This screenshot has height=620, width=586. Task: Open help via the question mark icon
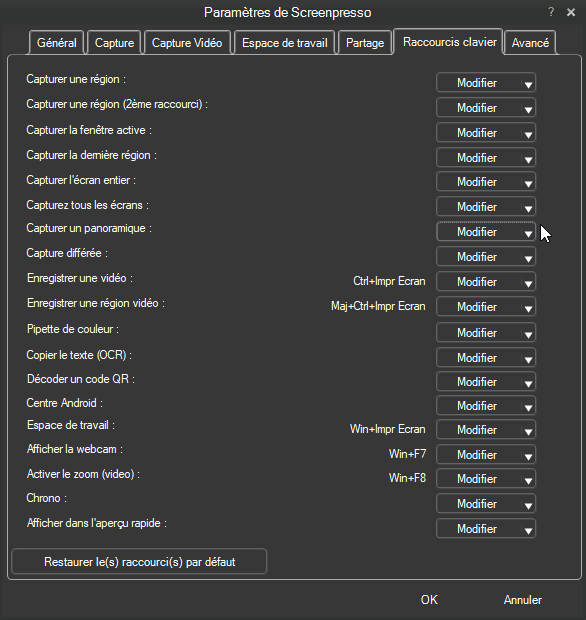pyautogui.click(x=551, y=12)
